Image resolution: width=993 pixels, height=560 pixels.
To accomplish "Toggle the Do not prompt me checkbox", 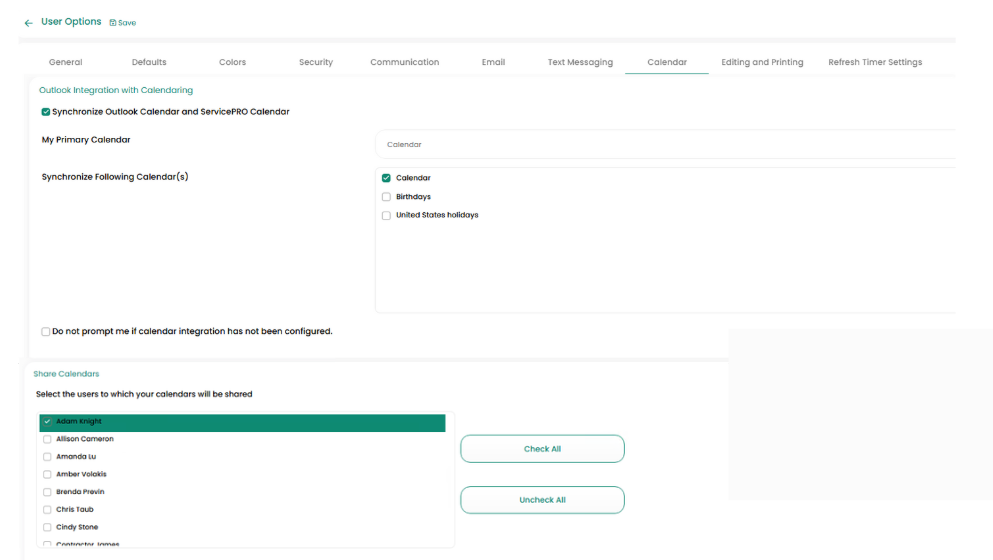I will [x=46, y=332].
